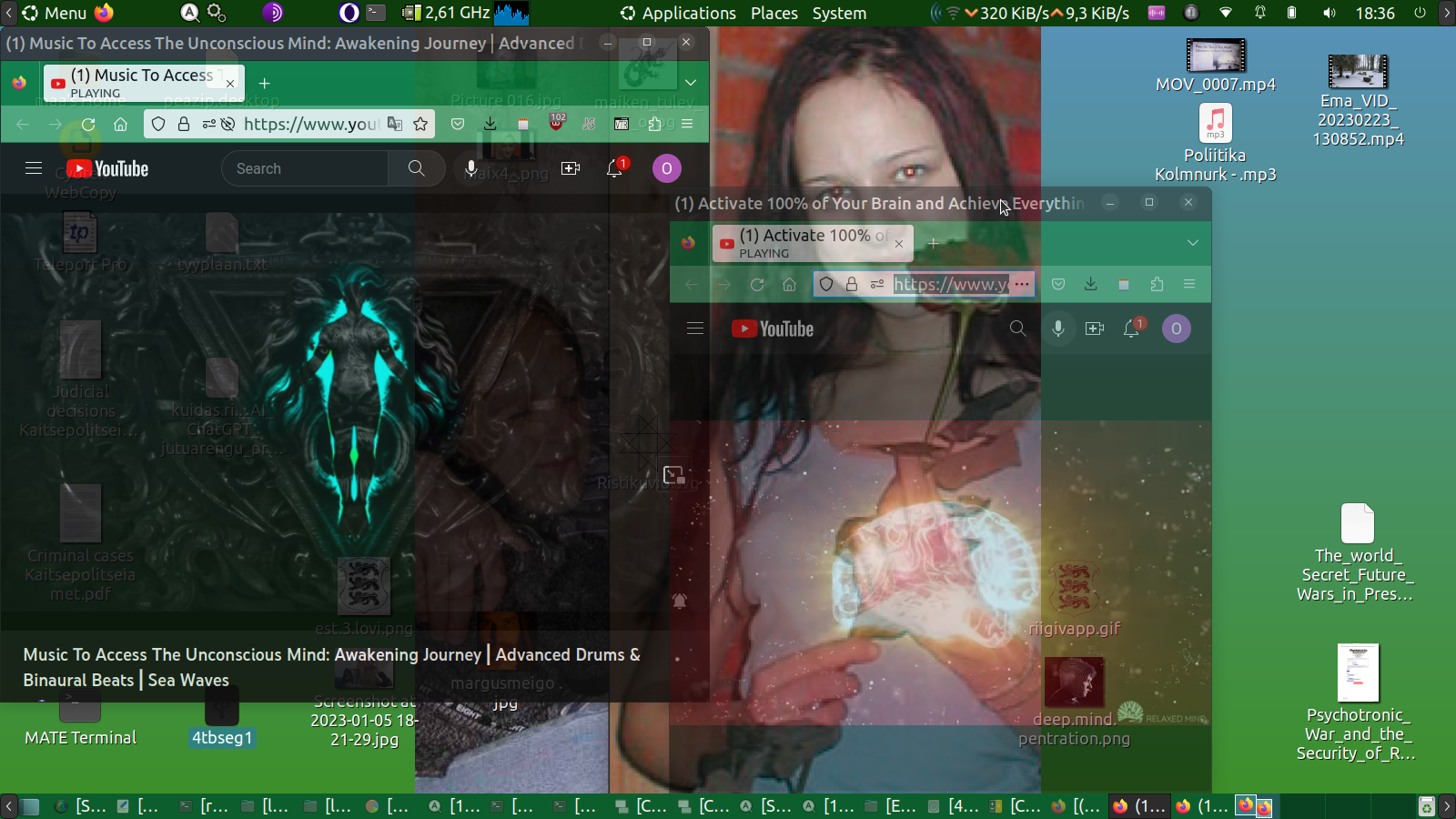Go home in the Music To Access Firefox window

(120, 125)
